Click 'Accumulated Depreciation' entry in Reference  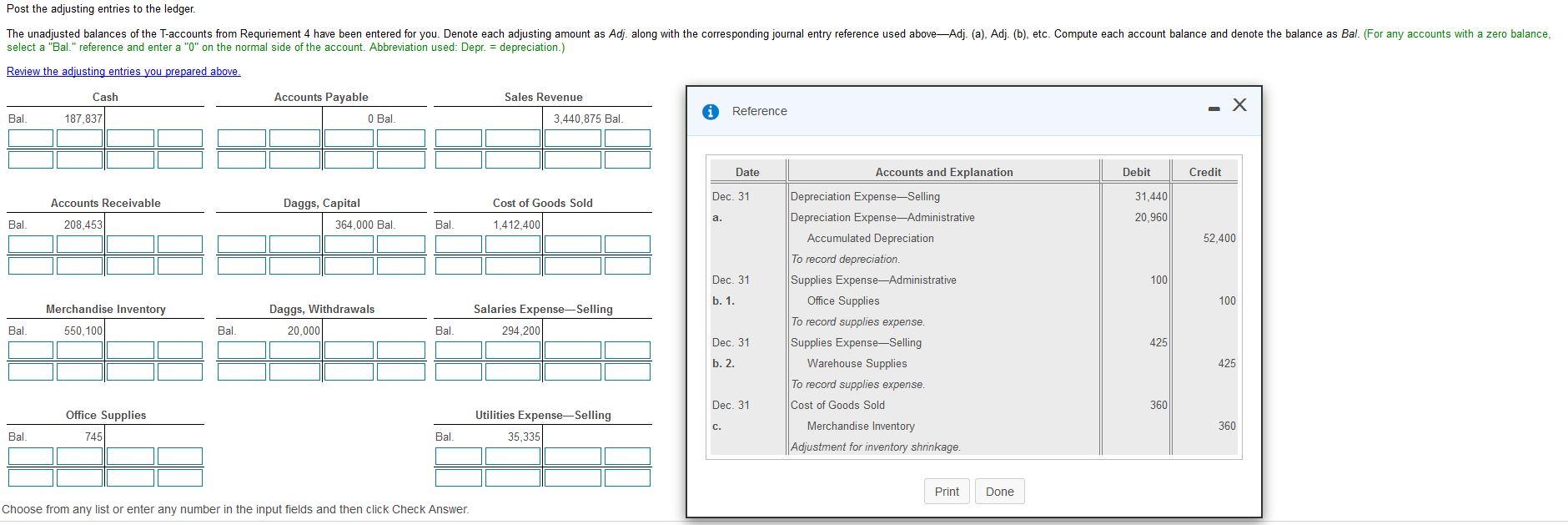point(870,238)
